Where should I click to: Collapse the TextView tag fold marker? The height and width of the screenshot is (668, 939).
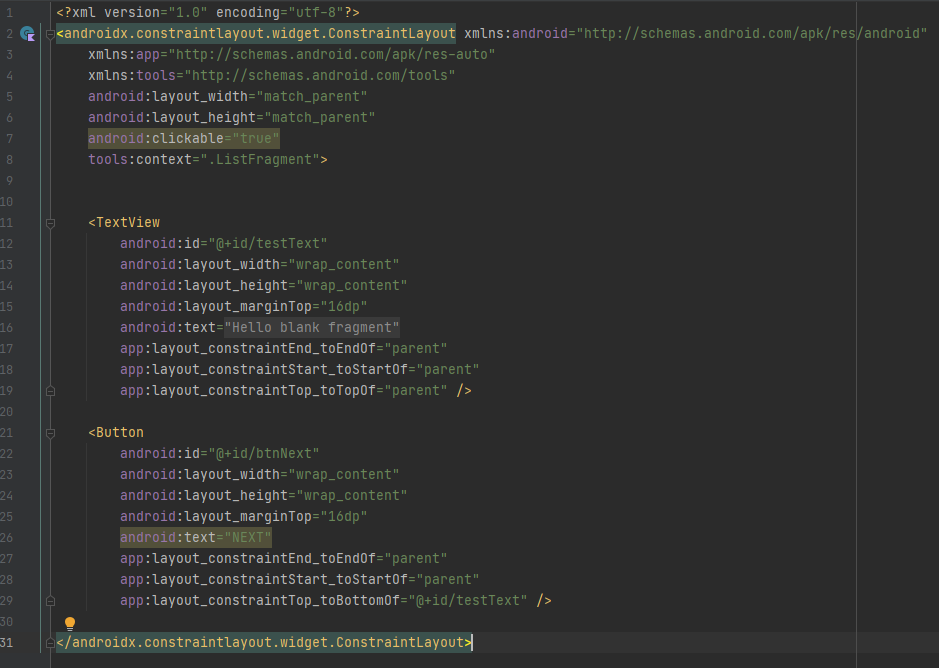[x=50, y=223]
